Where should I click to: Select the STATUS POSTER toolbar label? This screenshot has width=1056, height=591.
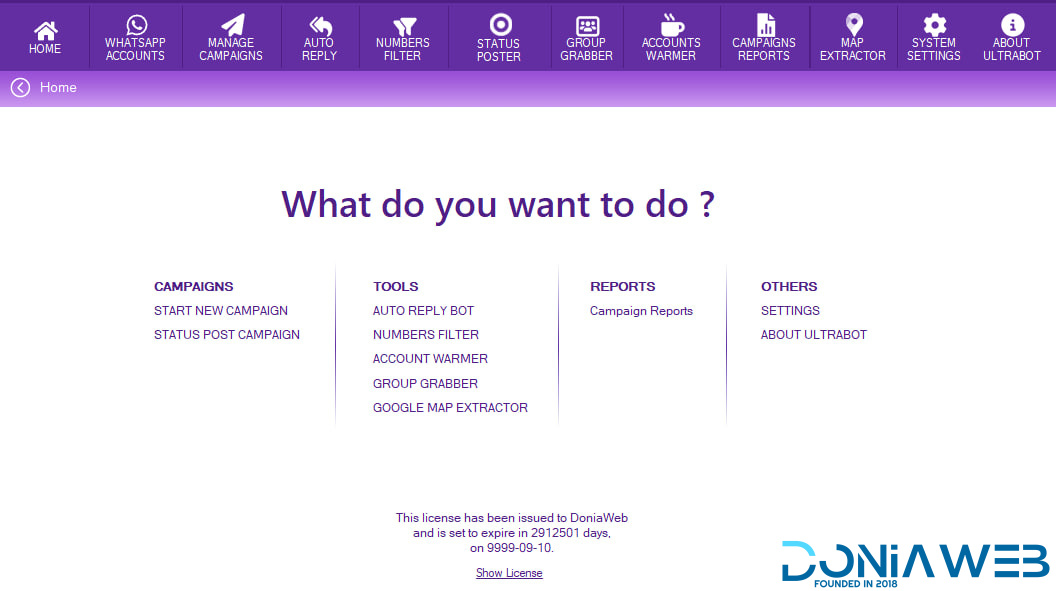(x=498, y=50)
